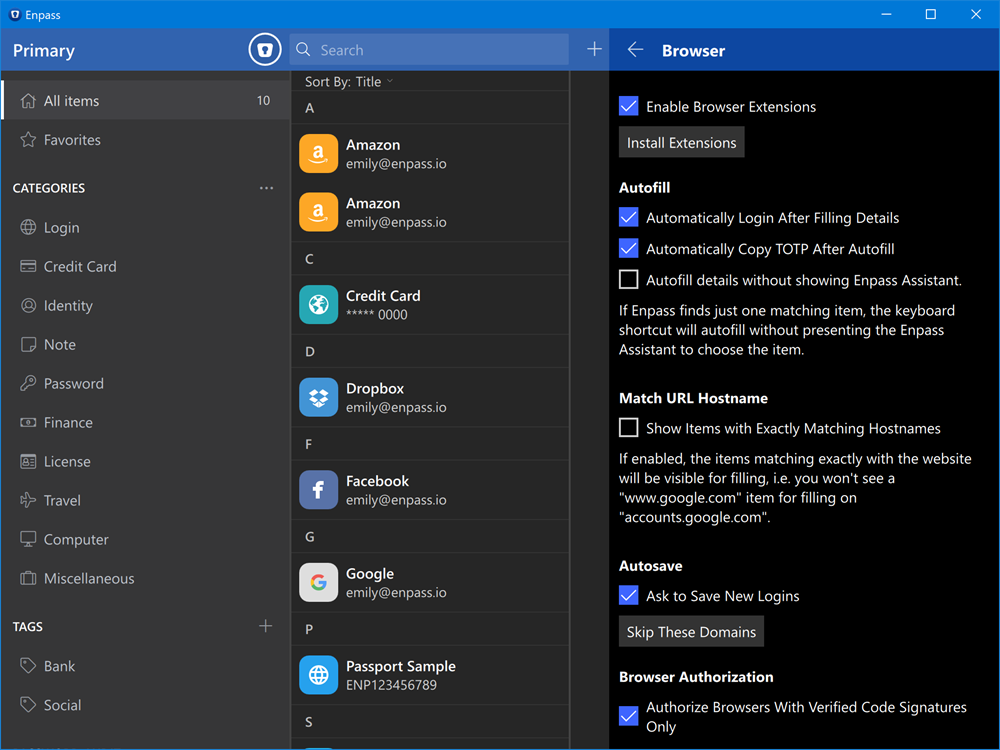Select the Travel category
1000x750 pixels.
pos(145,500)
